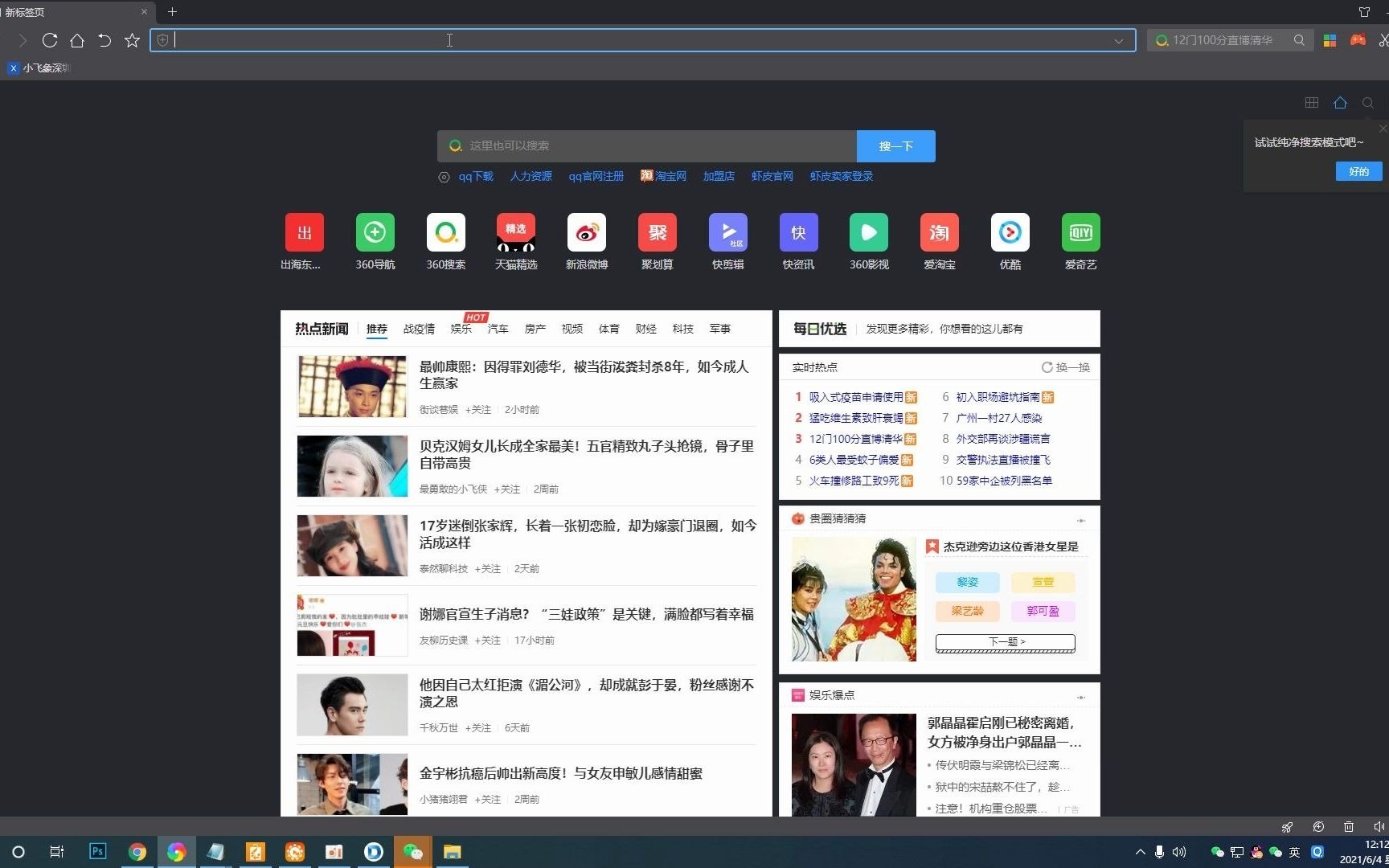1389x868 pixels.
Task: Toggle mute with status bar speaker icon
Action: point(1379,827)
